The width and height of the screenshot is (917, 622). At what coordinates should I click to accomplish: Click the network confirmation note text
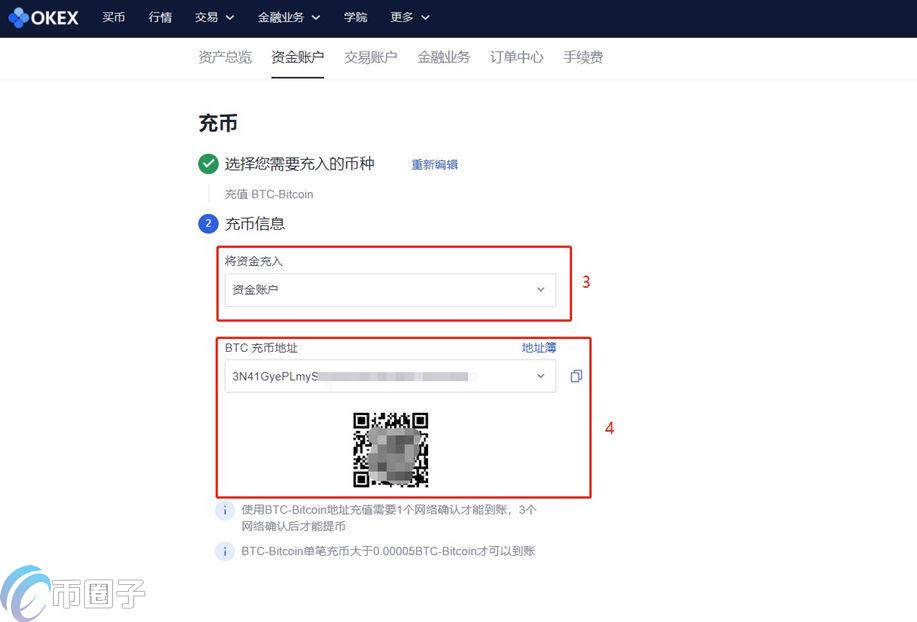click(389, 518)
